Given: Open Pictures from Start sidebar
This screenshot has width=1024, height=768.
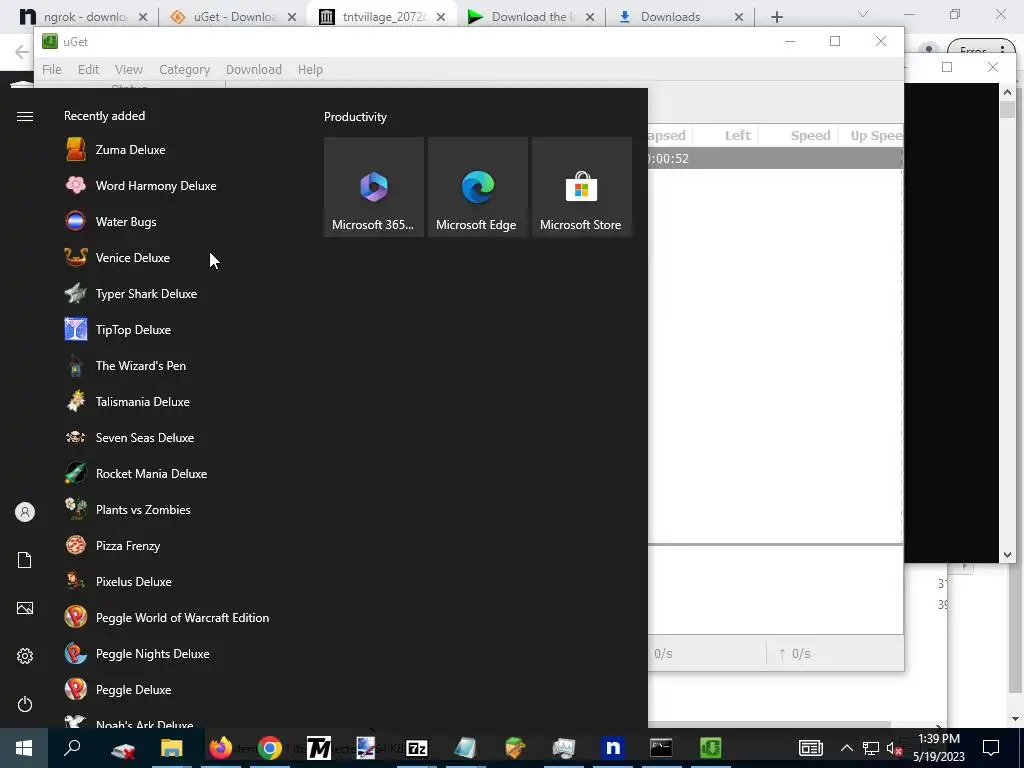Looking at the screenshot, I should pos(25,608).
